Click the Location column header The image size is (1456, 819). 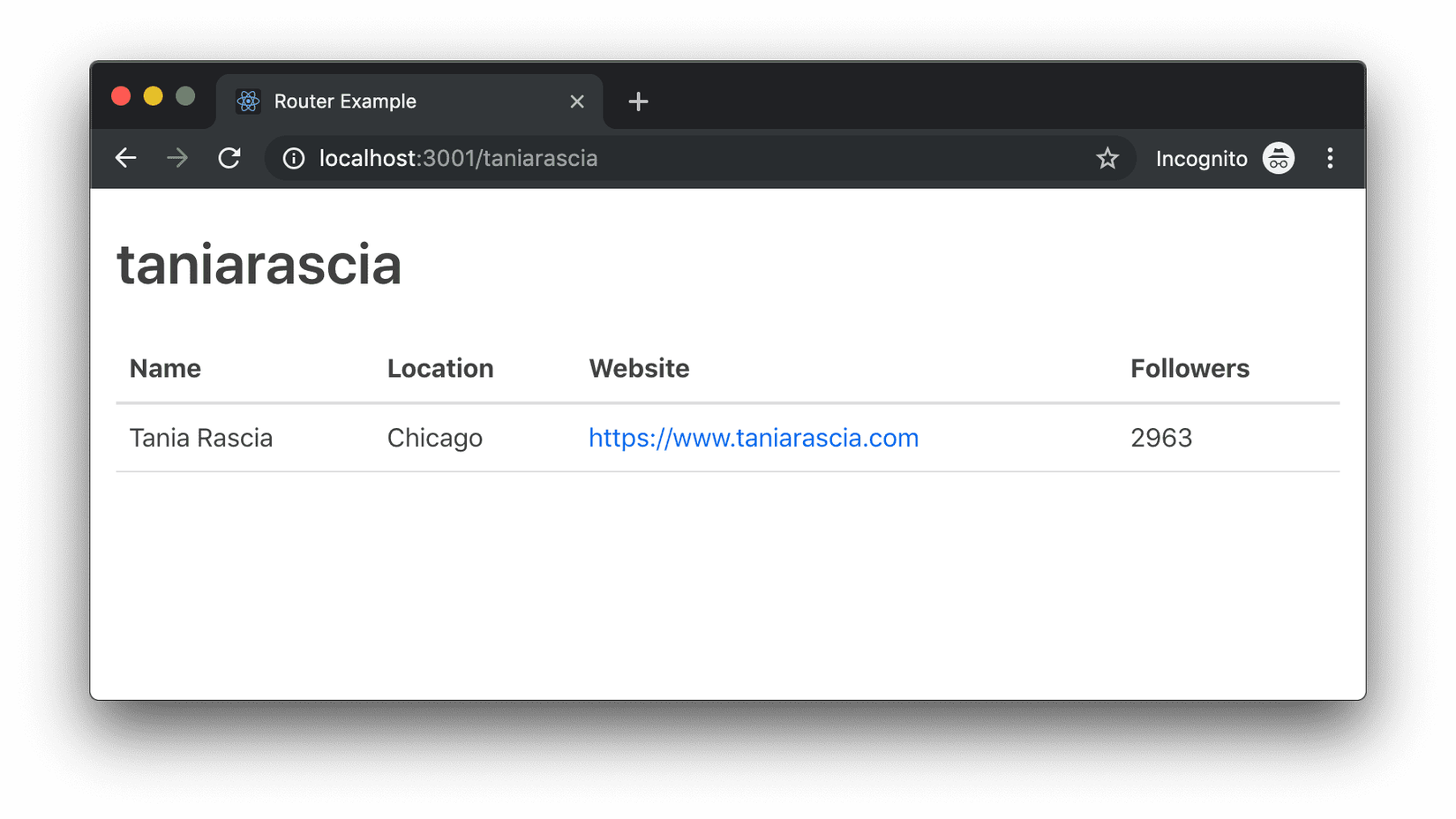point(440,368)
